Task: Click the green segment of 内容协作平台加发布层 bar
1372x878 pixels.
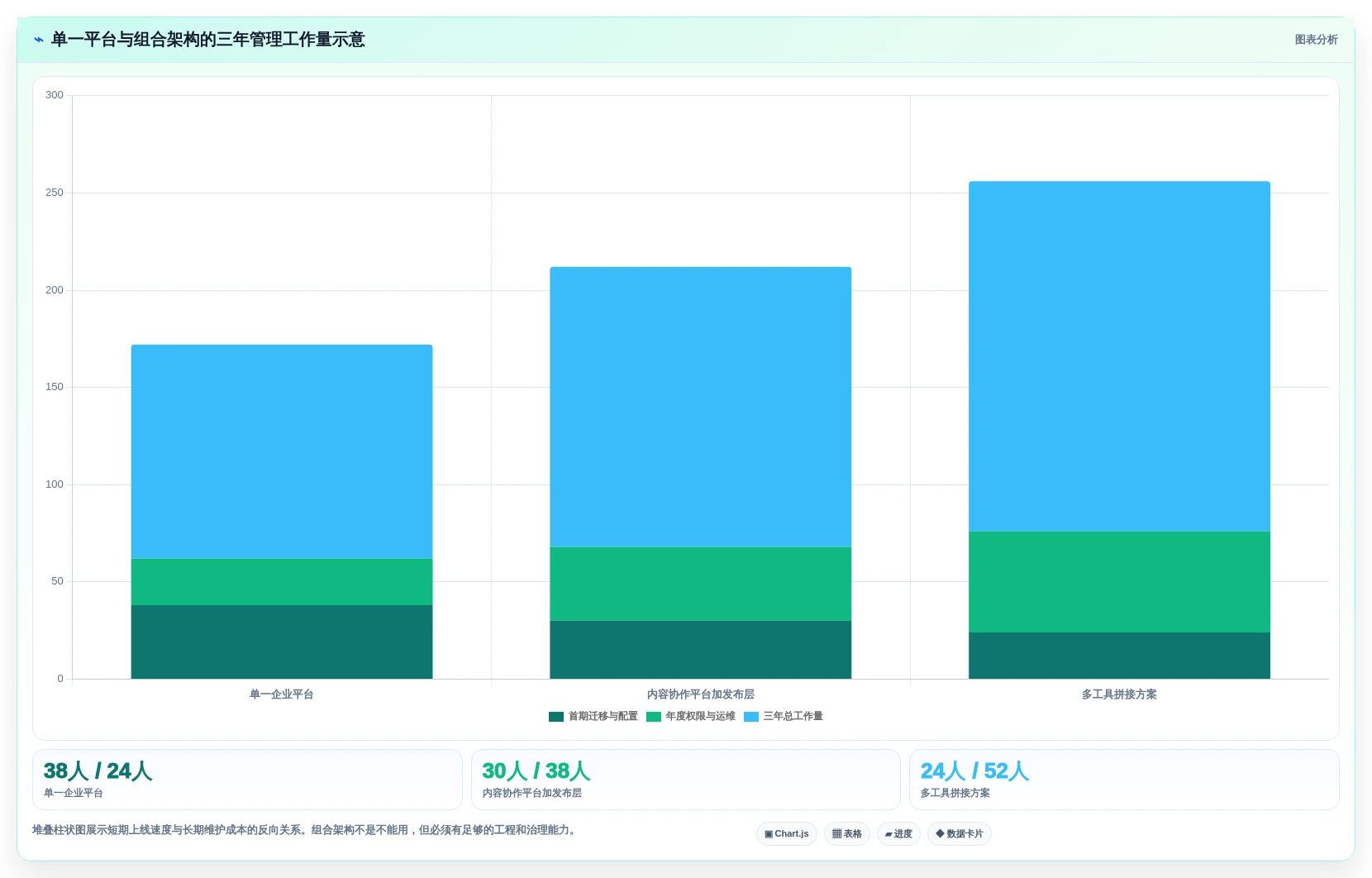Action: pos(701,584)
